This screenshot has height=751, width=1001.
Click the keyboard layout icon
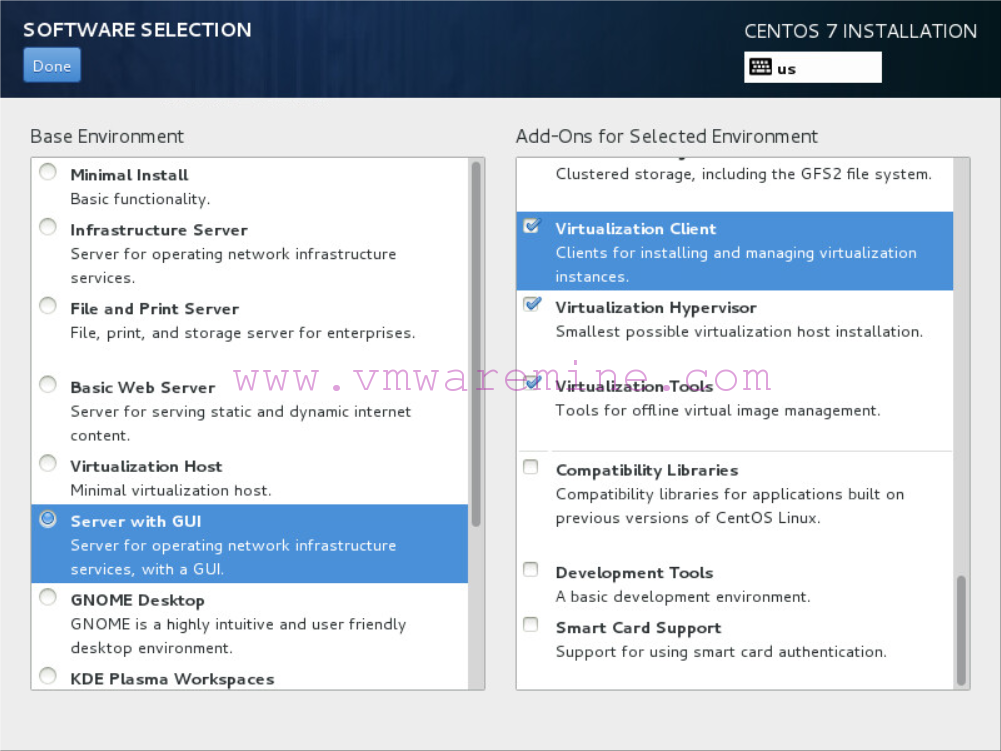click(760, 67)
